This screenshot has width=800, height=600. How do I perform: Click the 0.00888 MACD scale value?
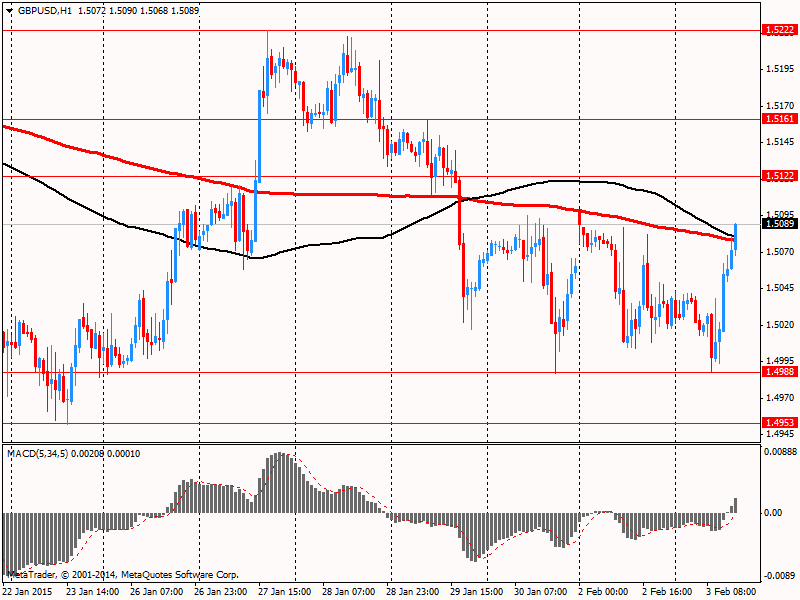(781, 452)
